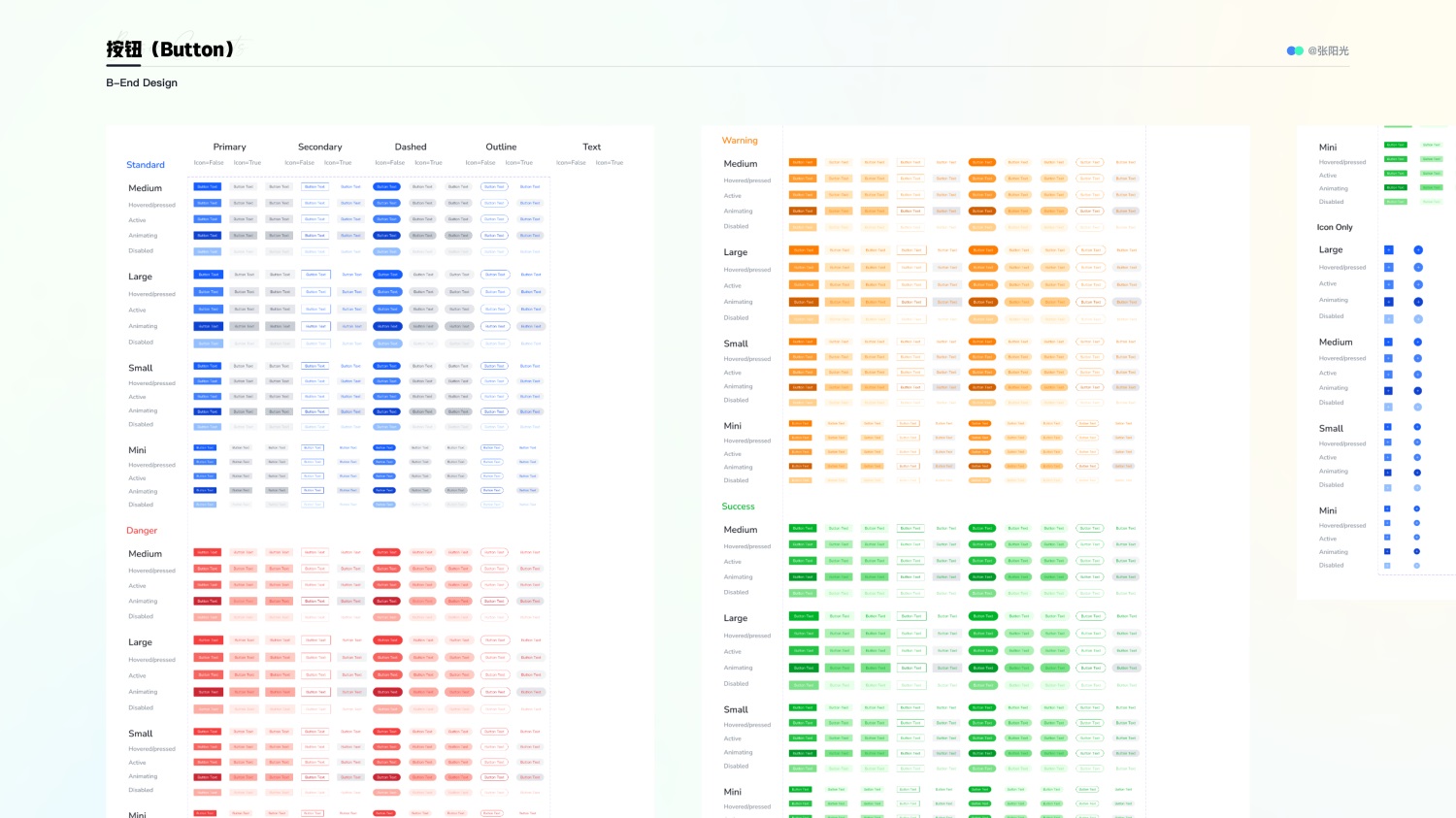Click the round icon button in Icon Only Mini row
Screen dimensions: 1456x818
[1416, 508]
